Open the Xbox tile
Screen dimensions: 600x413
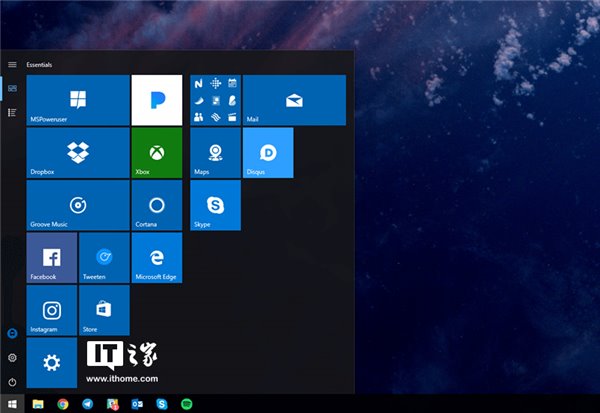tap(157, 153)
